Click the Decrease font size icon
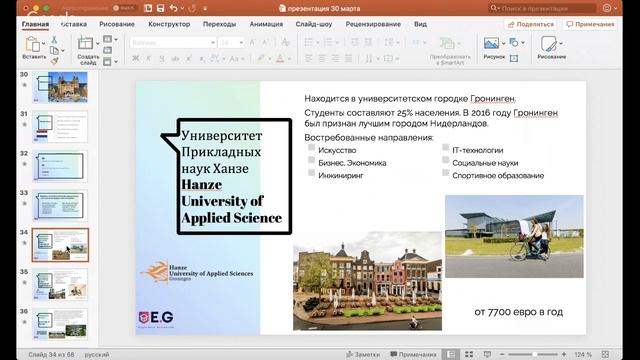Screen dimensions: 640x360 pos(265,42)
